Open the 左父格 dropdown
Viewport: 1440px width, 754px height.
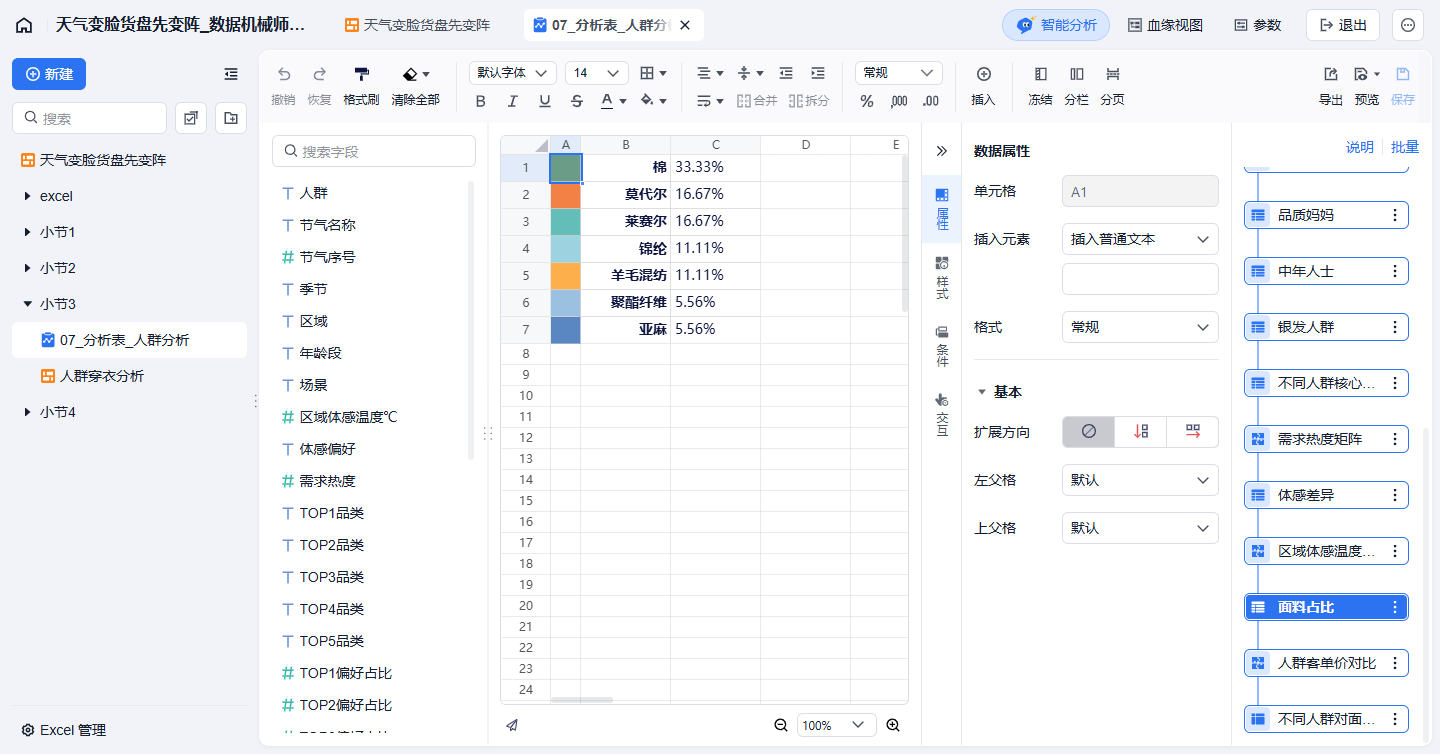coord(1140,480)
